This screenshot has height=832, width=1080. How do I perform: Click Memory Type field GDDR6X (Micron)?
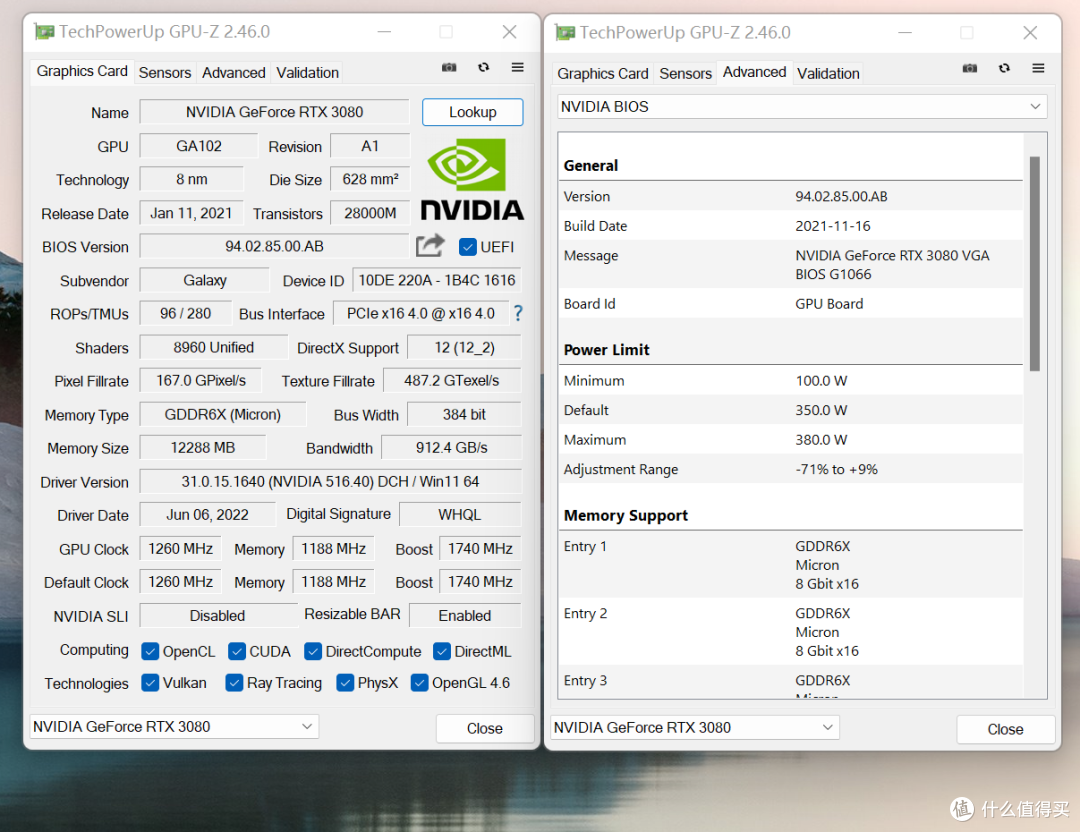222,415
